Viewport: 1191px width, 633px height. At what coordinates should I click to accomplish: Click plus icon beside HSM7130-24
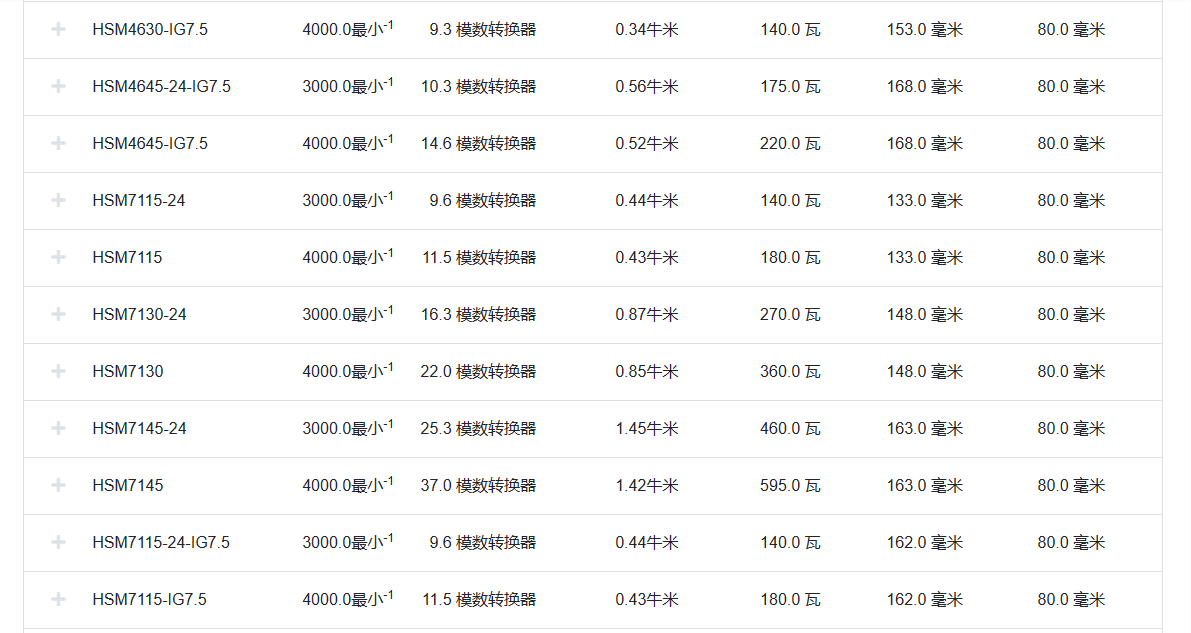pos(58,314)
